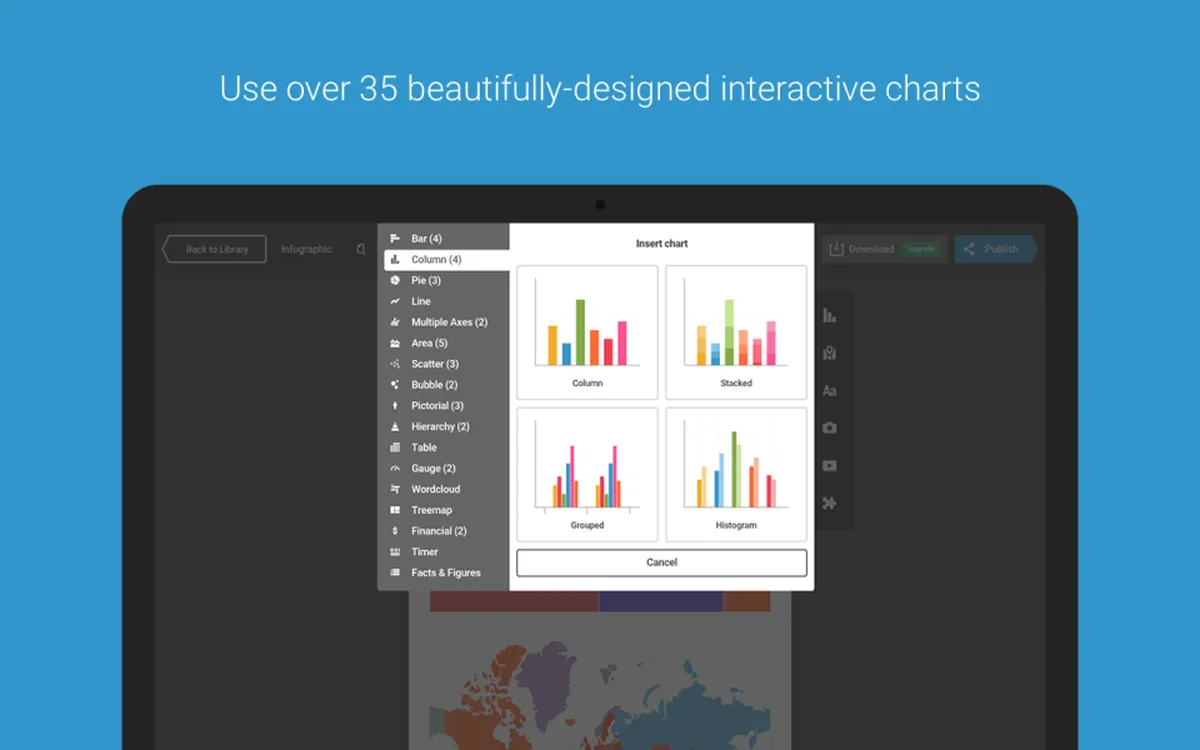This screenshot has height=750, width=1200.
Task: Click the share icon on Publish
Action: (x=969, y=249)
